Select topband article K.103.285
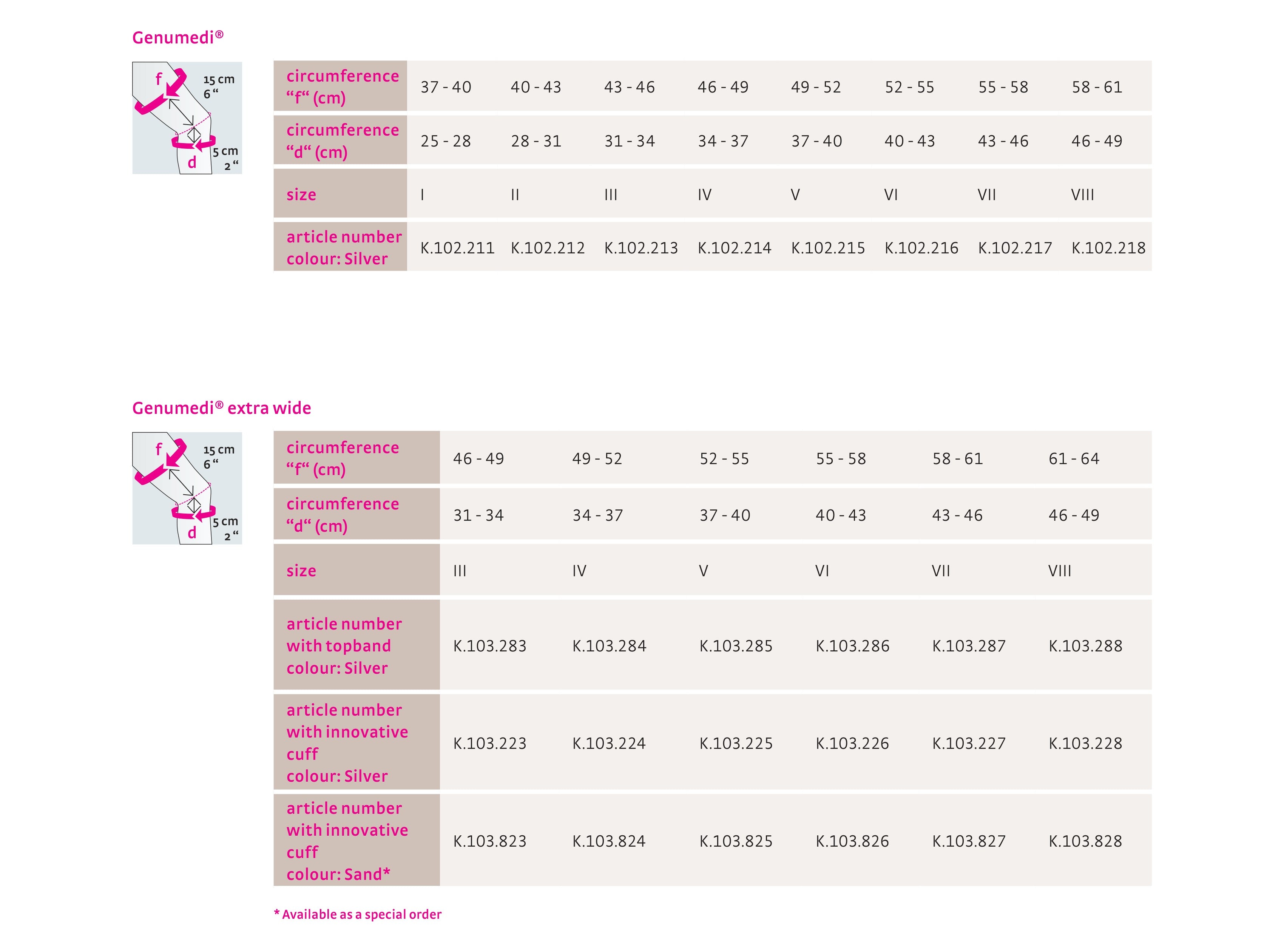Image resolution: width=1284 pixels, height=952 pixels. pyautogui.click(x=736, y=646)
